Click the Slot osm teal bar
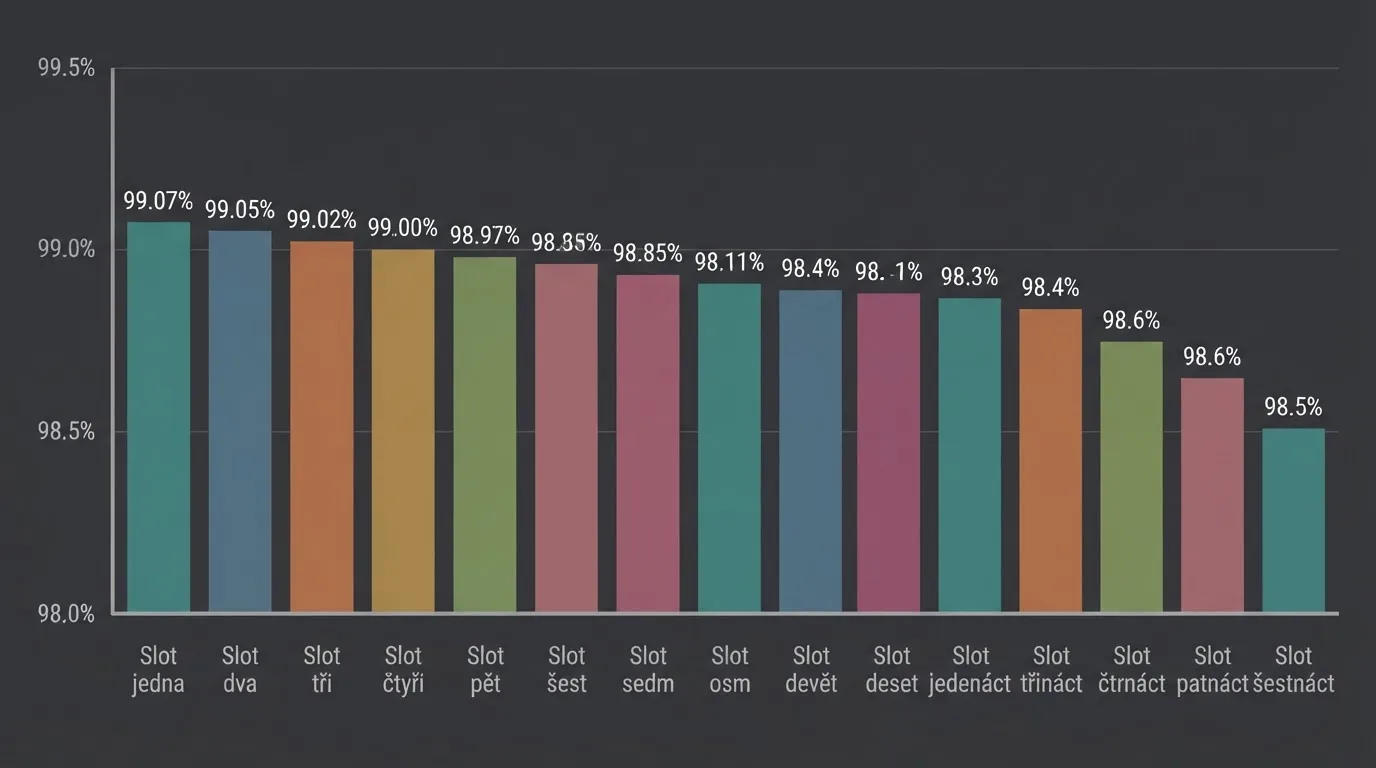The height and width of the screenshot is (768, 1376). (729, 448)
